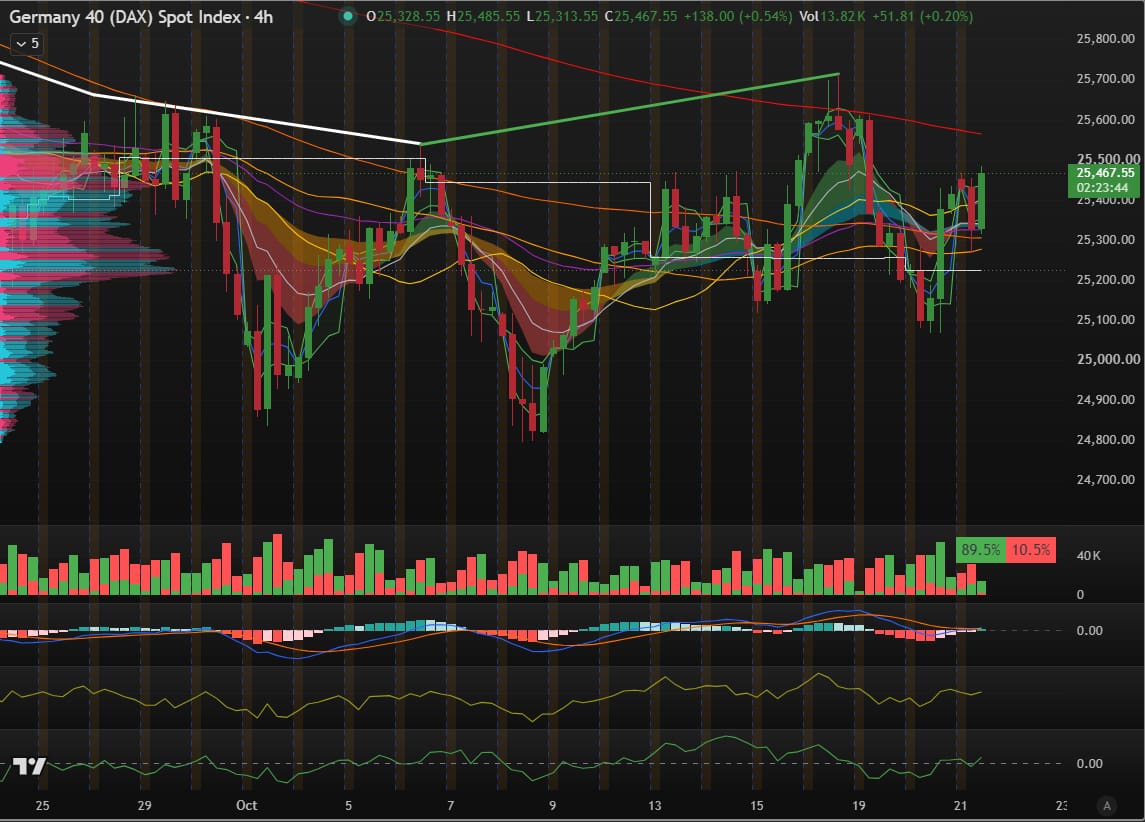Click the countdown timer 02:23:44 label
The image size is (1145, 822).
1102,188
